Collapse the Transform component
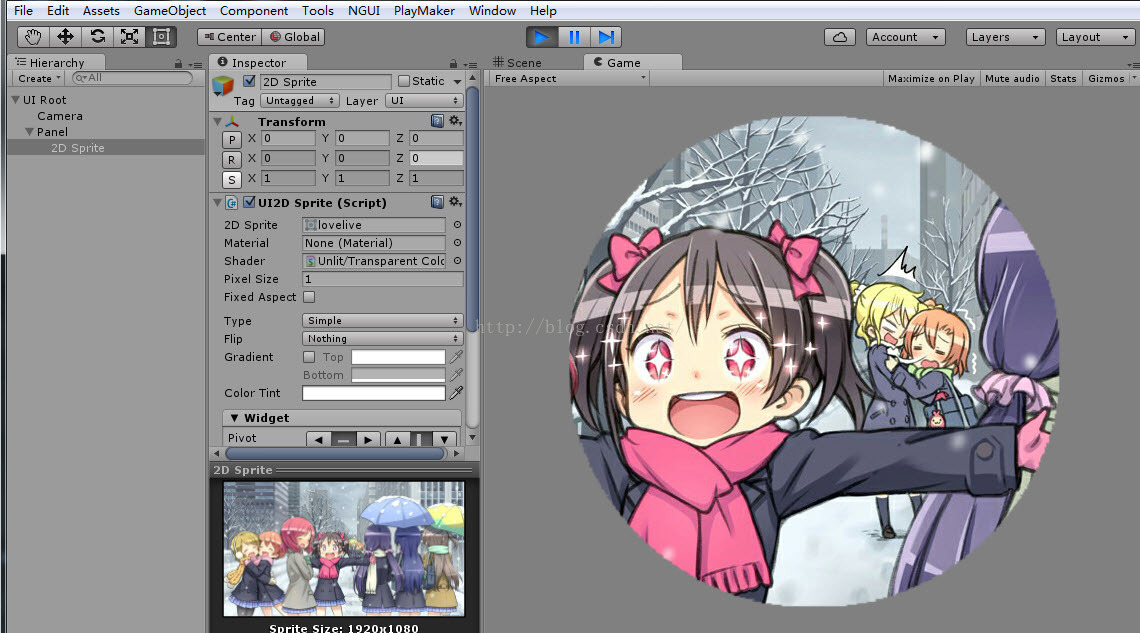Image resolution: width=1140 pixels, height=633 pixels. (x=217, y=121)
